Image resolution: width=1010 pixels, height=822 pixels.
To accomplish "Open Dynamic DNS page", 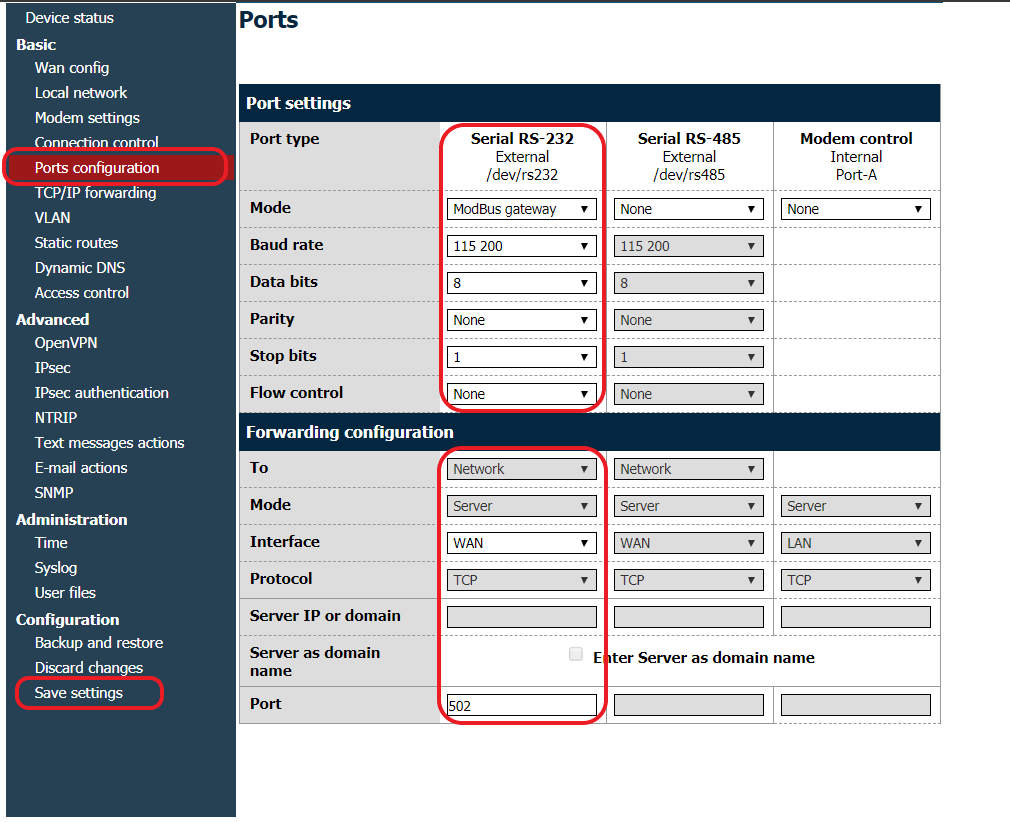I will pyautogui.click(x=80, y=267).
